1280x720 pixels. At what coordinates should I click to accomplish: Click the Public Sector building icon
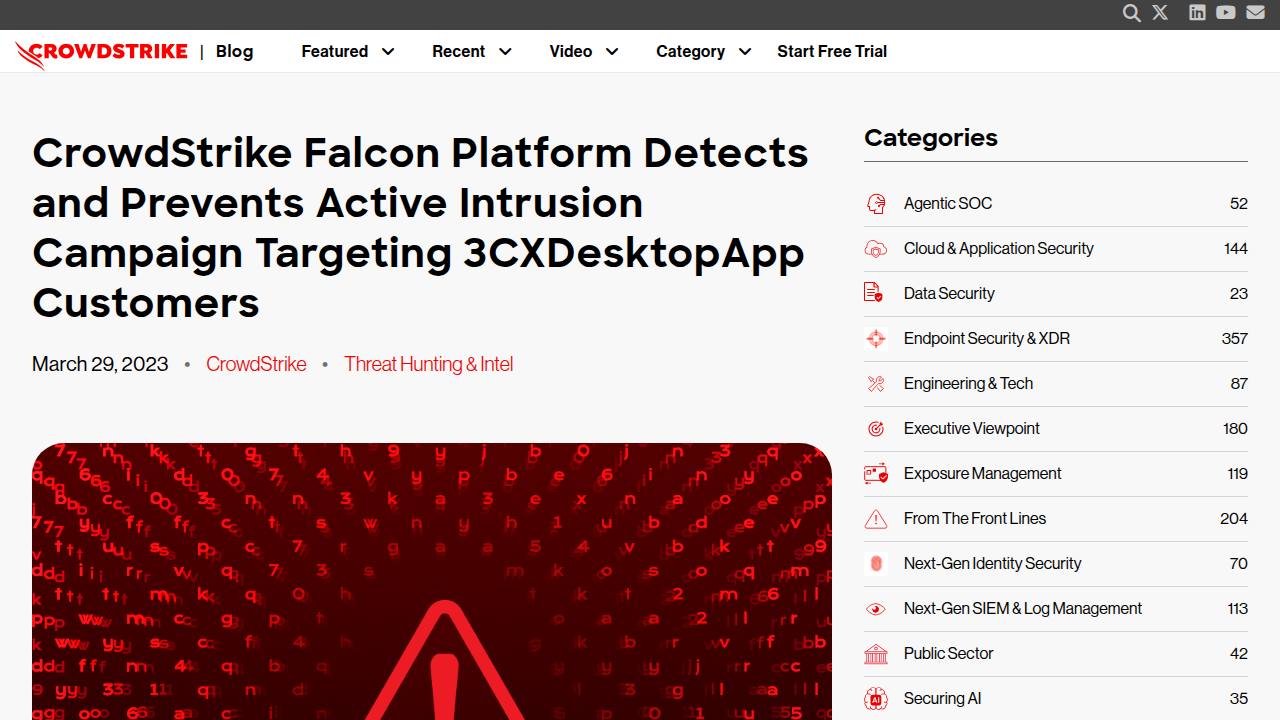pos(876,654)
